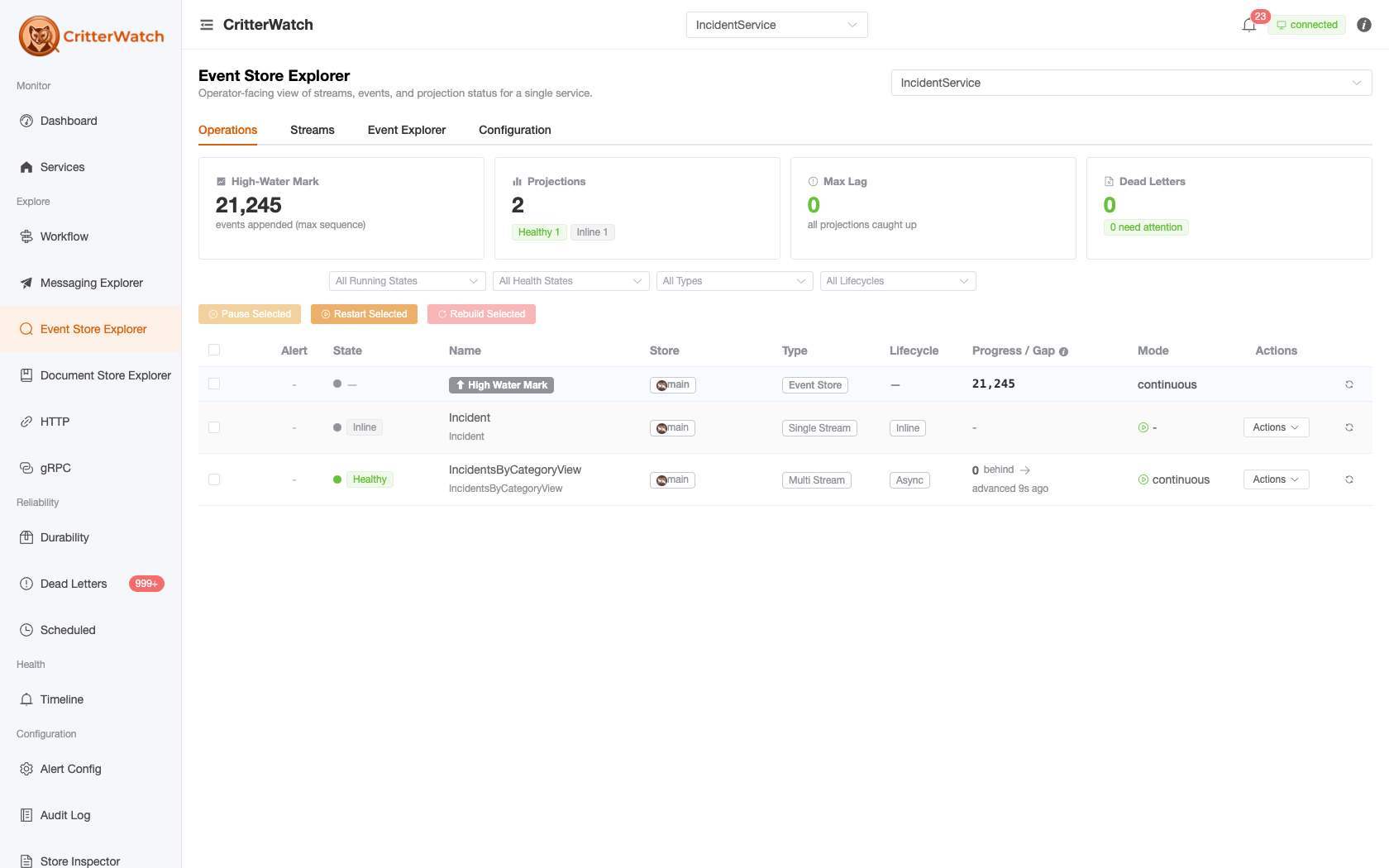The width and height of the screenshot is (1389, 868).
Task: Switch to the Event Explorer tab
Action: click(x=407, y=130)
